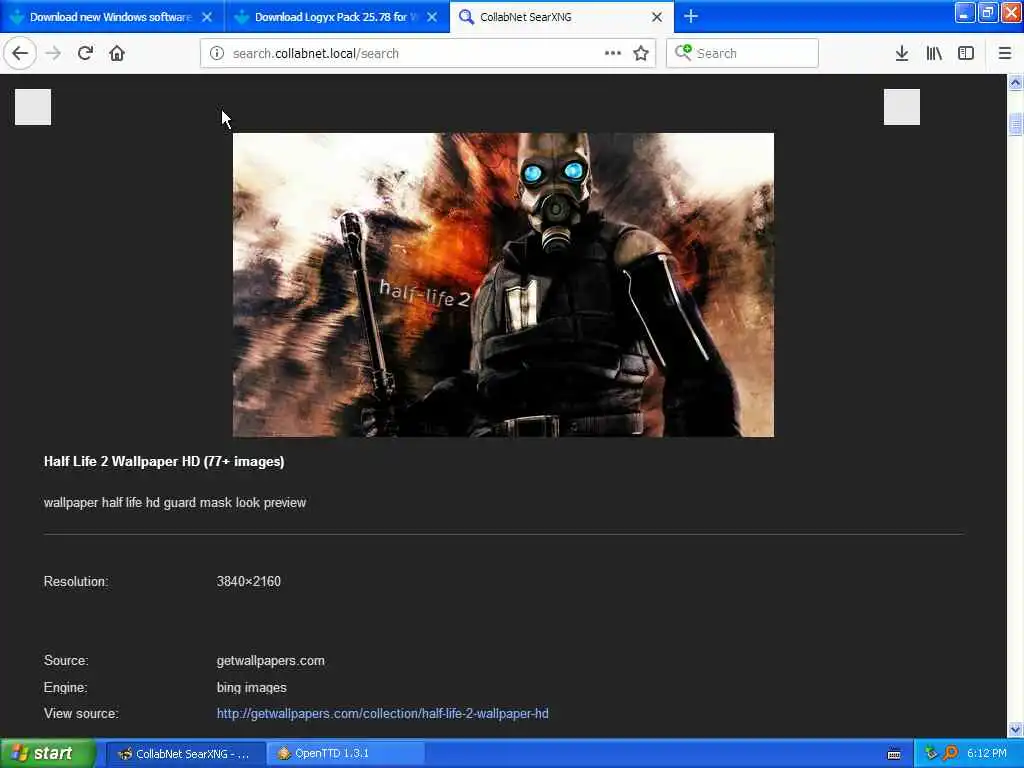Click the vertical scrollbar thumb
The height and width of the screenshot is (768, 1024).
1016,123
